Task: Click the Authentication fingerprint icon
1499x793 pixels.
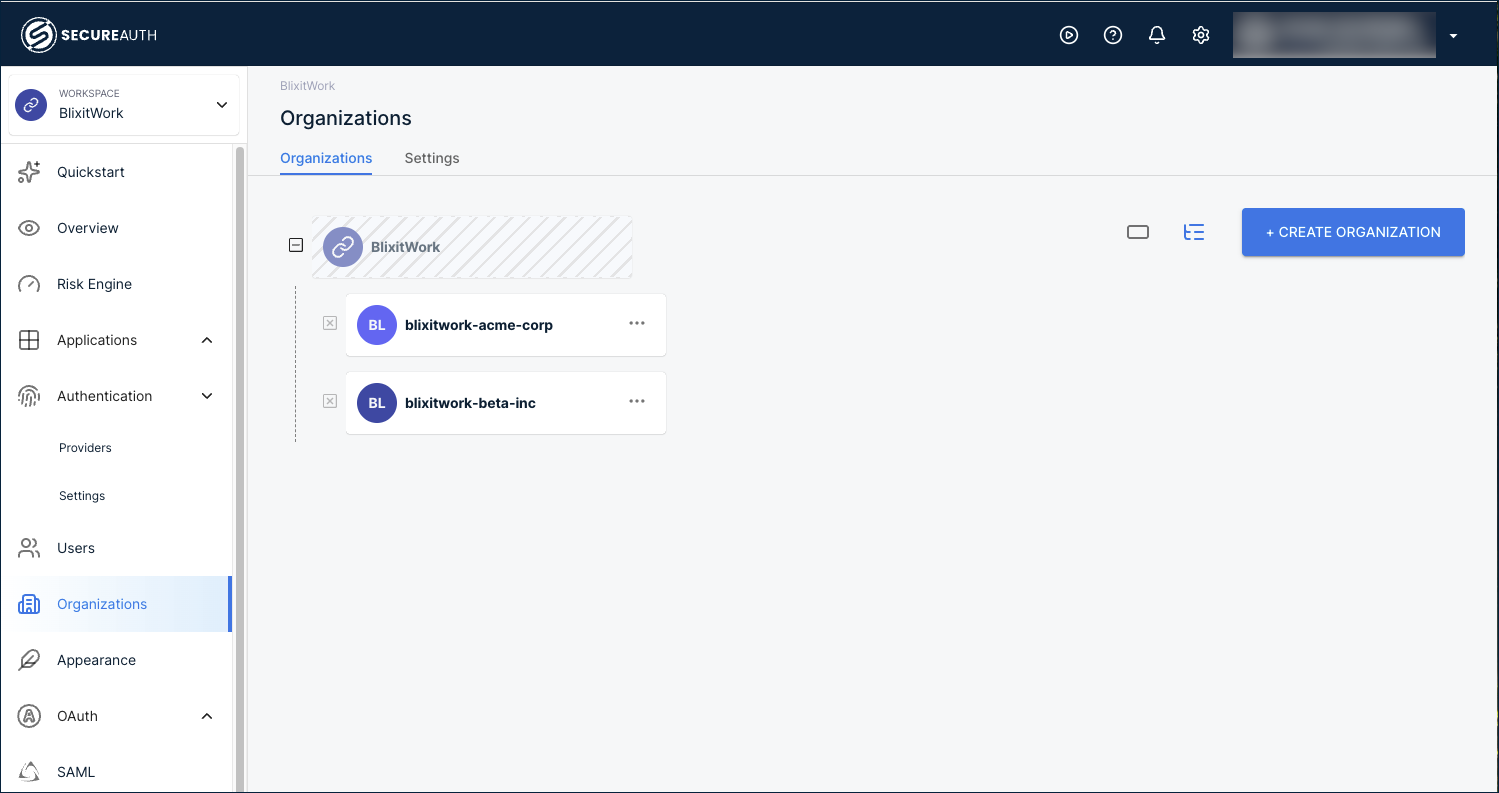Action: [x=29, y=396]
